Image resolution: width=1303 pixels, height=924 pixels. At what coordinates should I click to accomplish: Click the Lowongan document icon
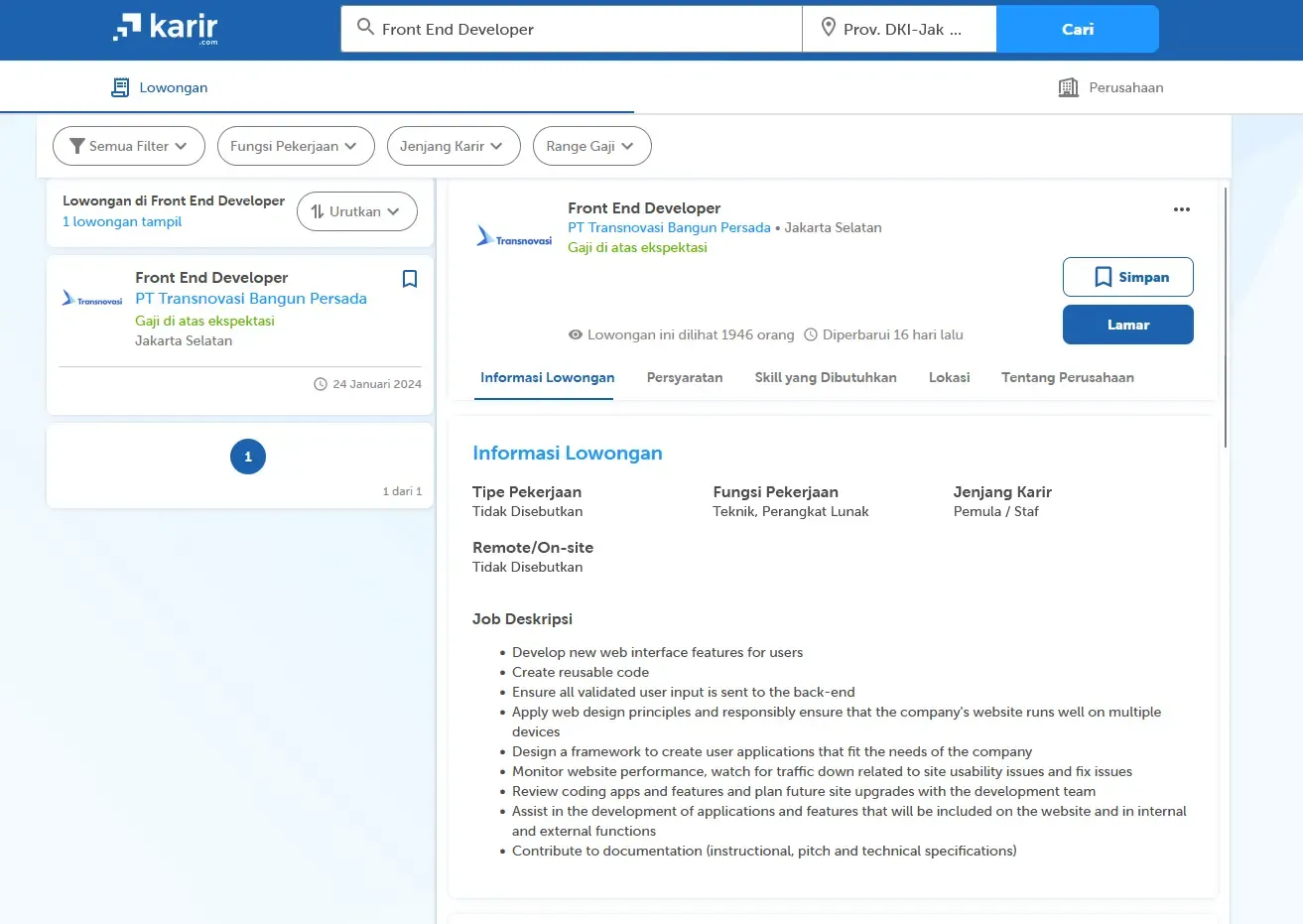pos(120,87)
